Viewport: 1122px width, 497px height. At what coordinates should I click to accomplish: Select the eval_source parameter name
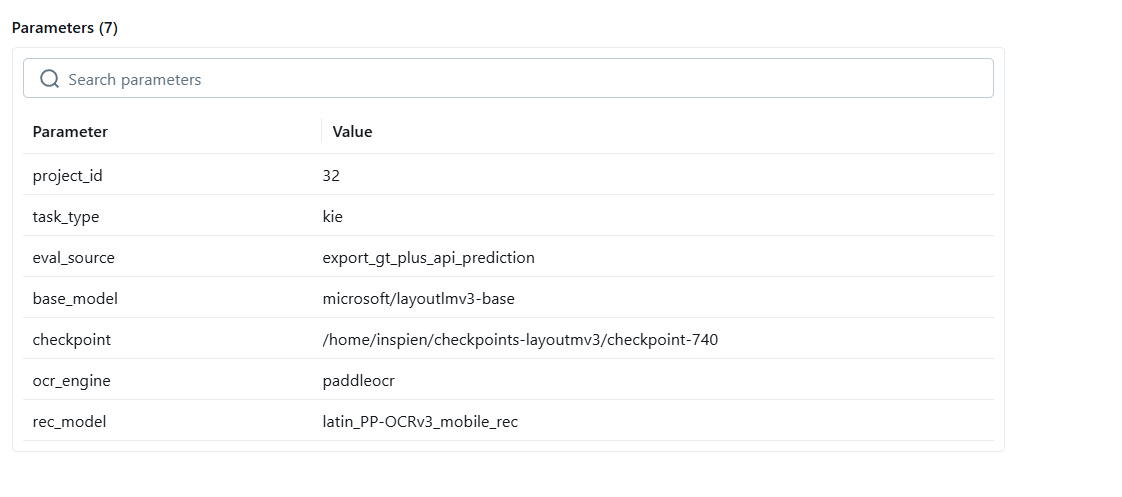point(74,258)
